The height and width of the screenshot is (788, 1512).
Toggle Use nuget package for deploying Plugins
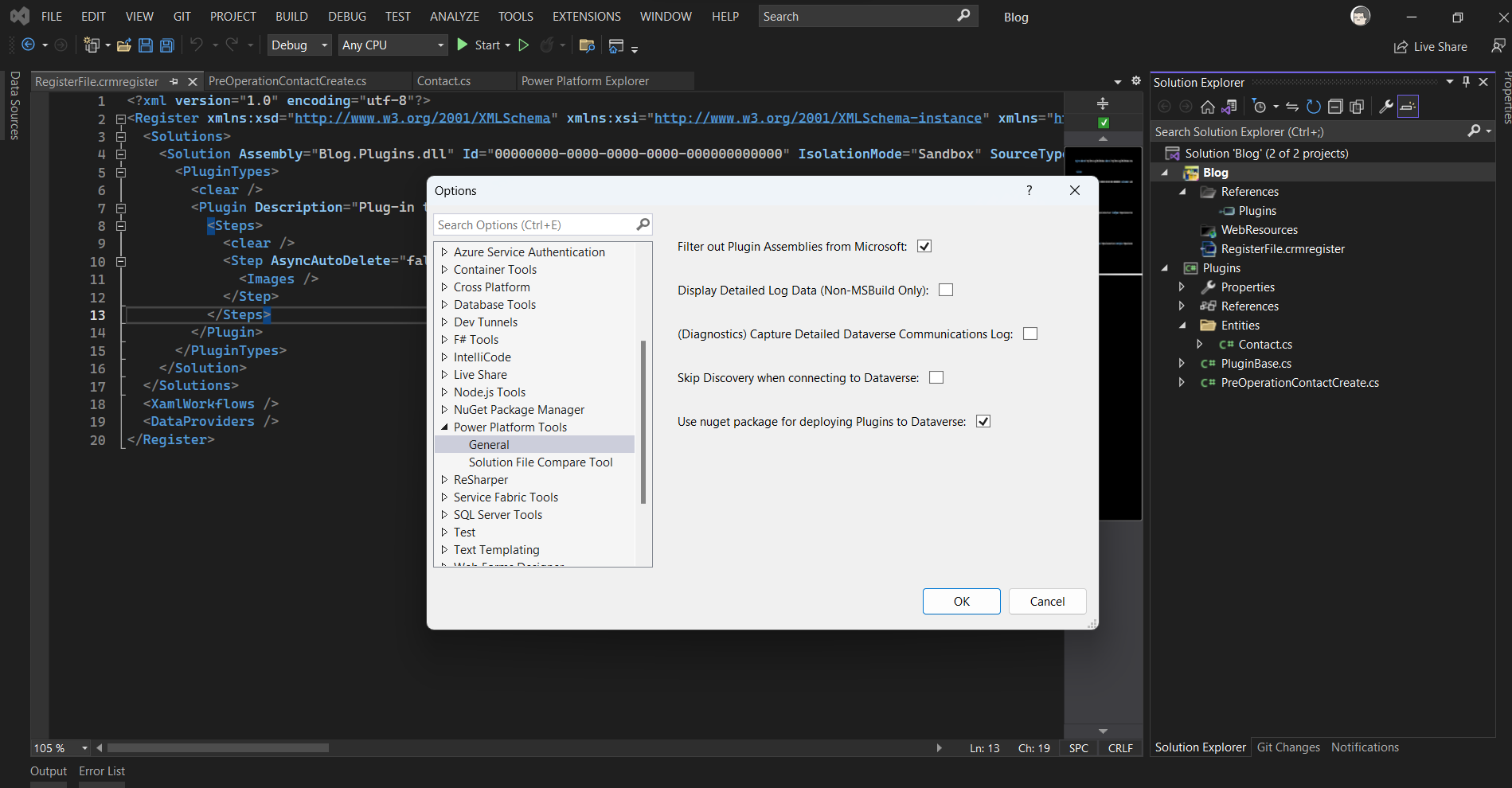[983, 422]
